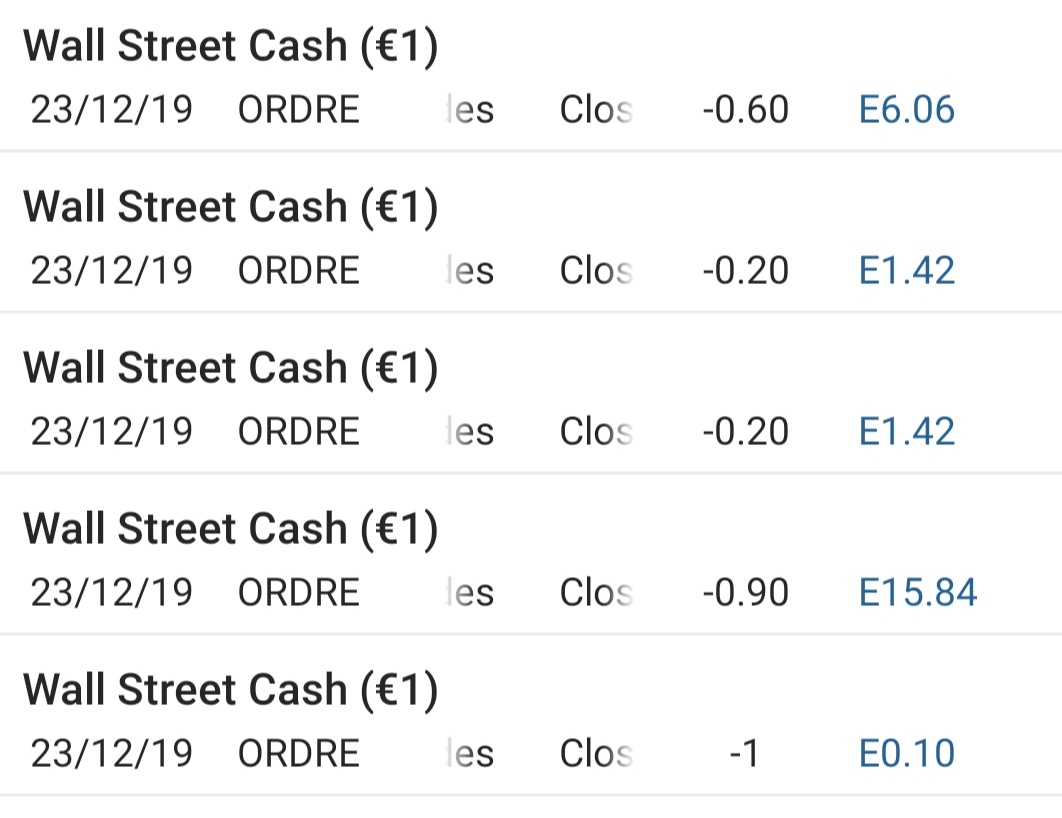Click the Clos status in the E15.84 row
This screenshot has height=818, width=1062.
[x=596, y=592]
